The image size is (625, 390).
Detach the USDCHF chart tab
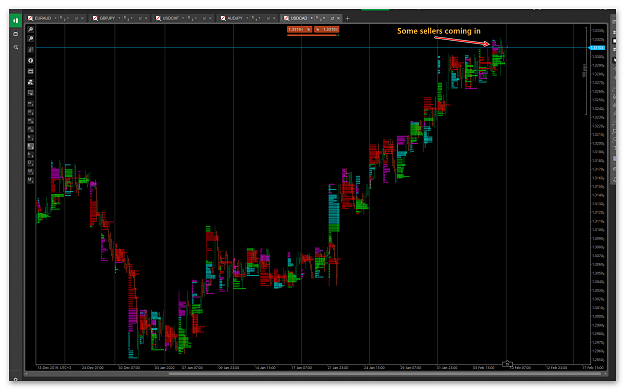(x=204, y=18)
